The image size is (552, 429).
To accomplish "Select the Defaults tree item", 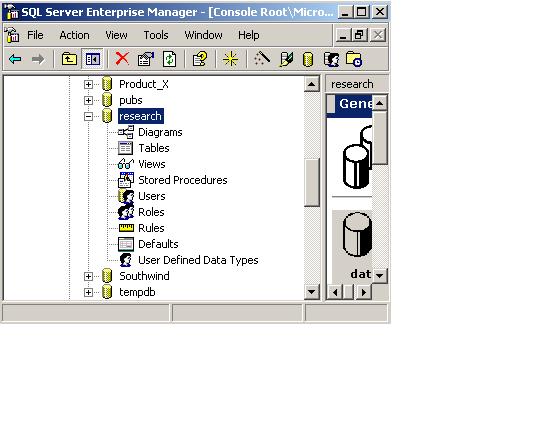I will [158, 244].
